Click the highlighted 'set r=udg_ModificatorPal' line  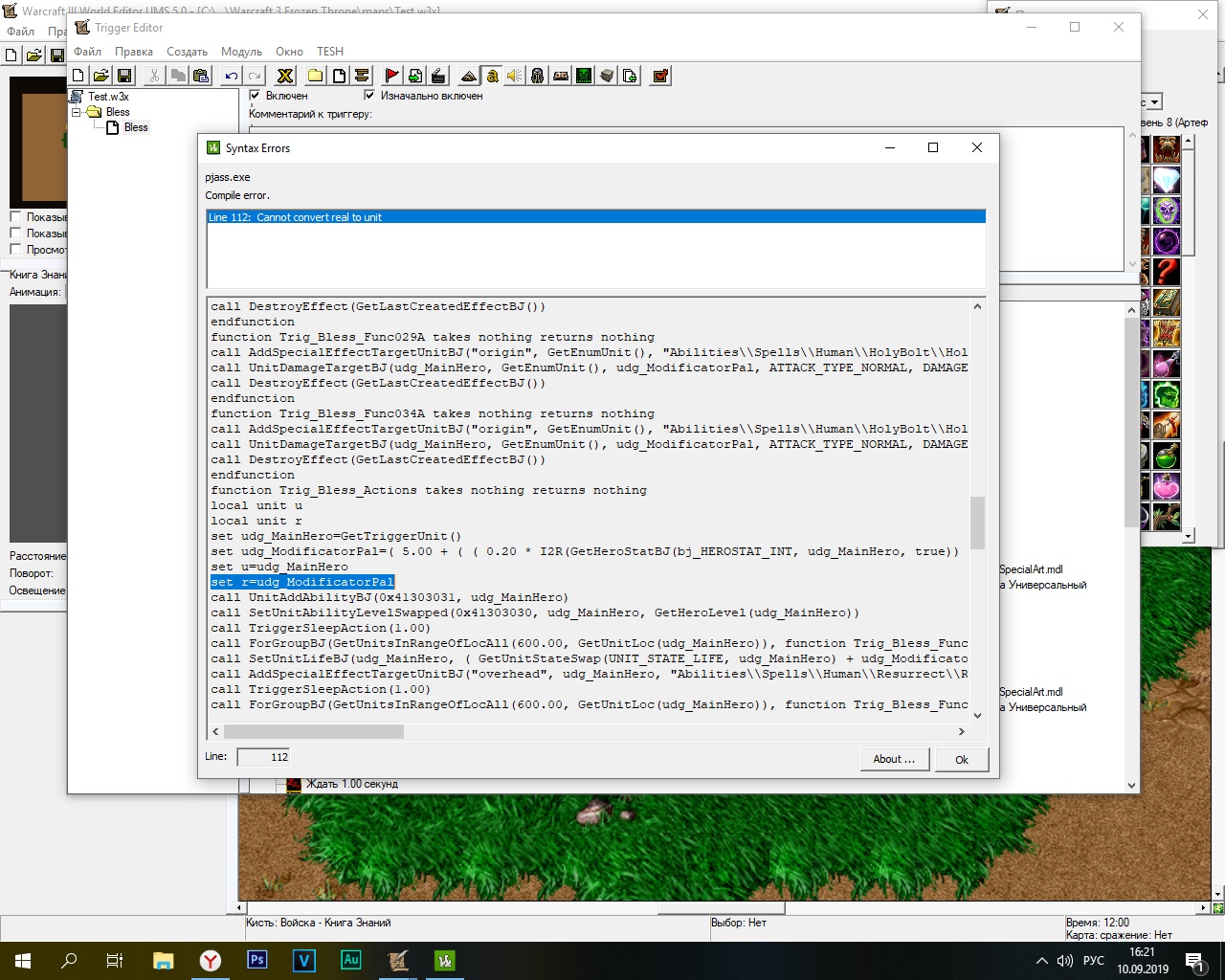click(302, 582)
